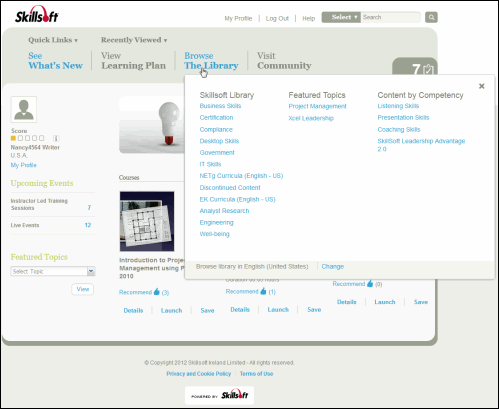The width and height of the screenshot is (499, 409).
Task: Expand the Quick Links menu
Action: pos(53,40)
